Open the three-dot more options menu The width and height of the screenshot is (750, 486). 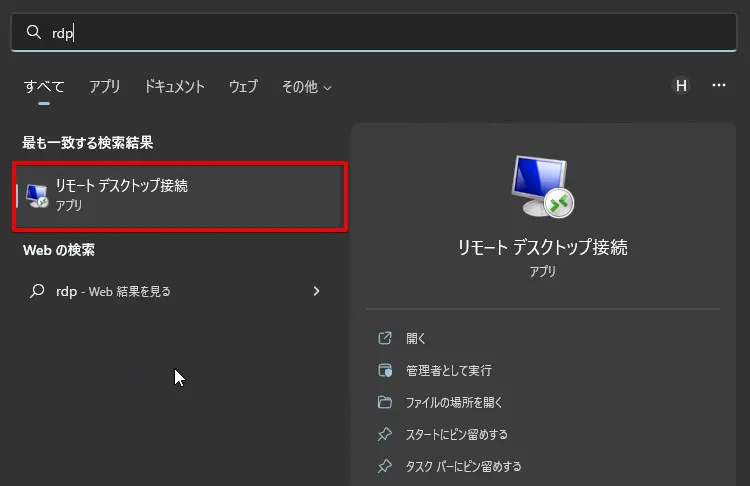click(719, 86)
